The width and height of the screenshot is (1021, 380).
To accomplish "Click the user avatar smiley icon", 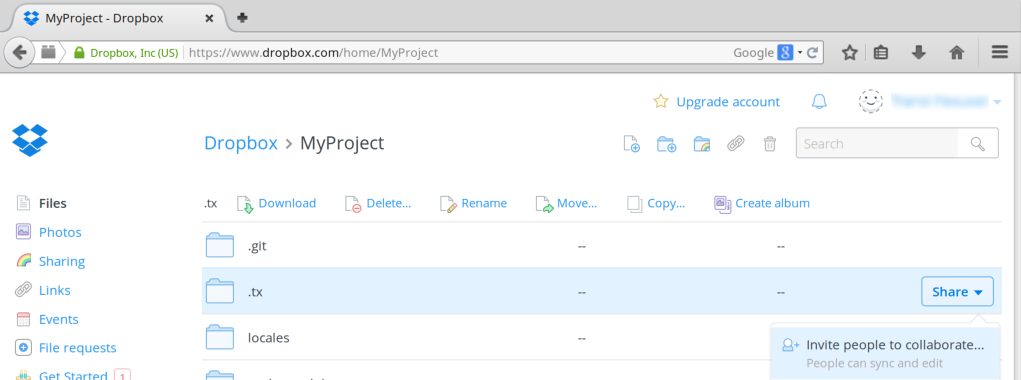I will pyautogui.click(x=871, y=102).
